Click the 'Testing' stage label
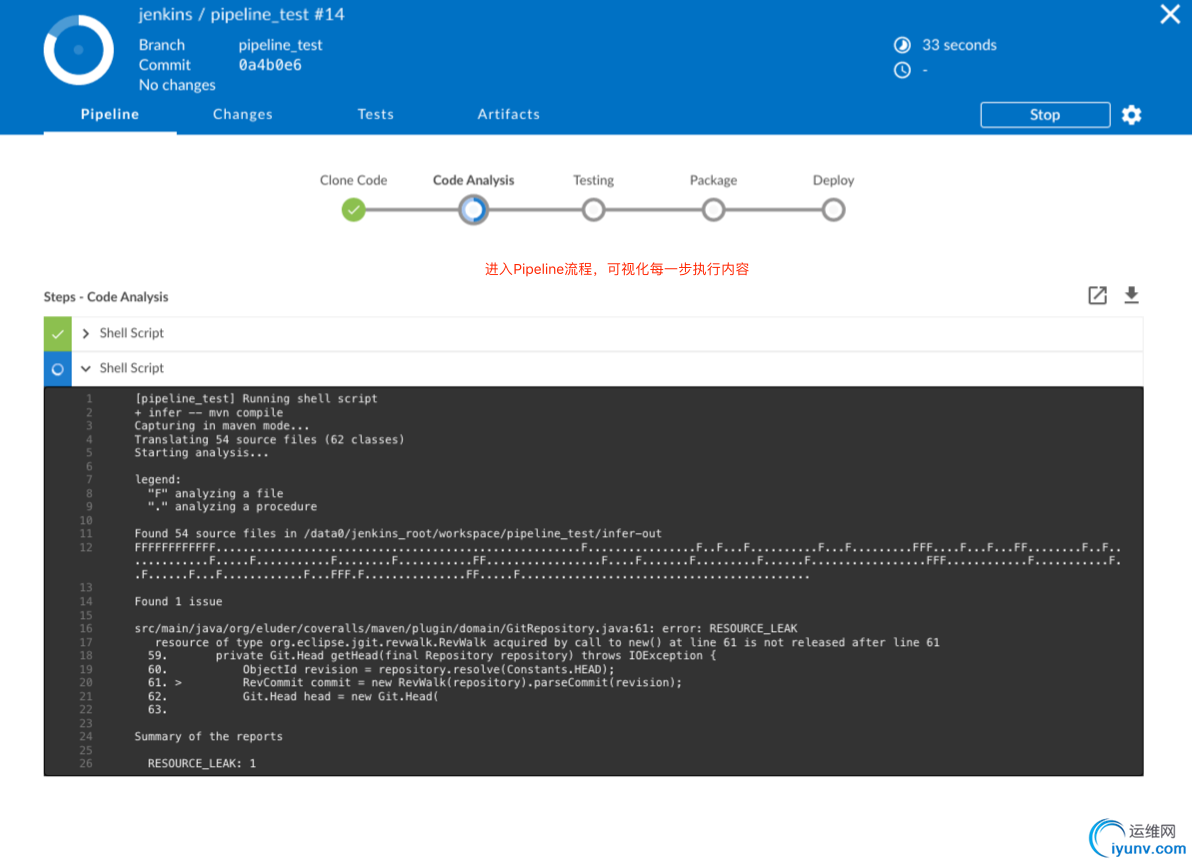The height and width of the screenshot is (865, 1192). 593,180
